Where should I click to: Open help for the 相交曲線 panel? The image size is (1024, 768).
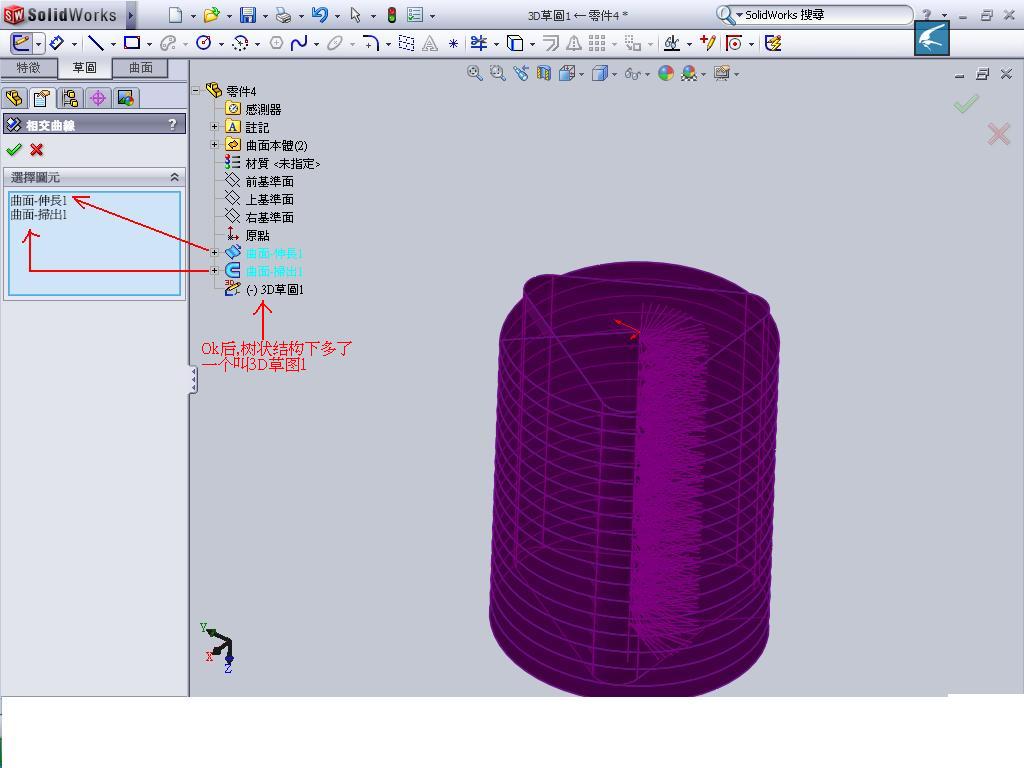(x=172, y=124)
